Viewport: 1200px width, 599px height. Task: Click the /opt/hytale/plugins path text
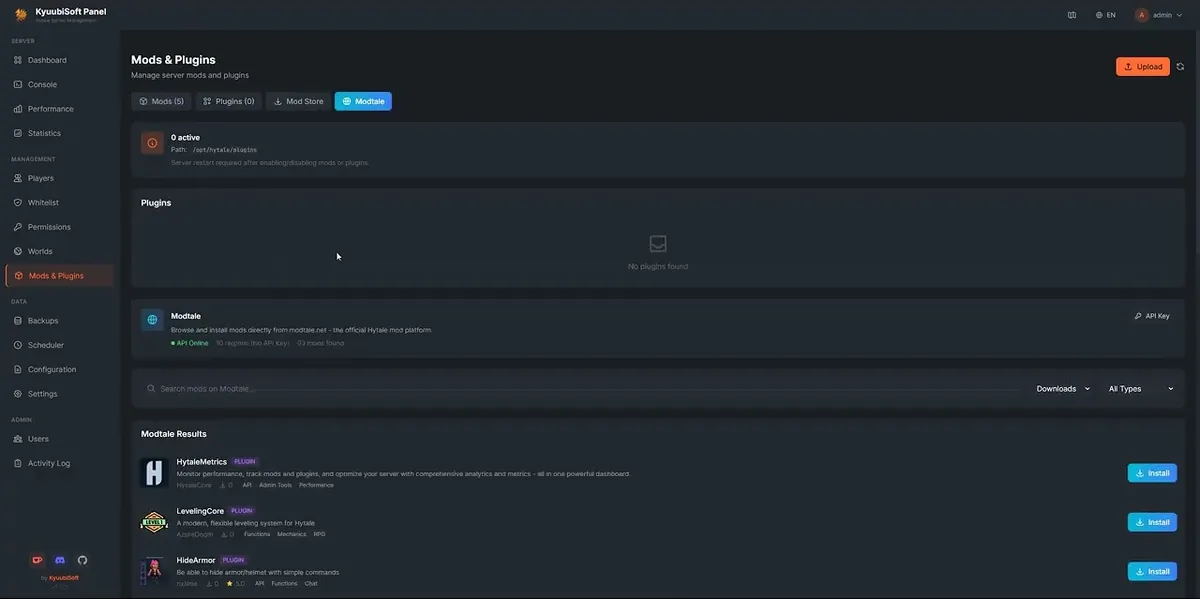click(224, 150)
